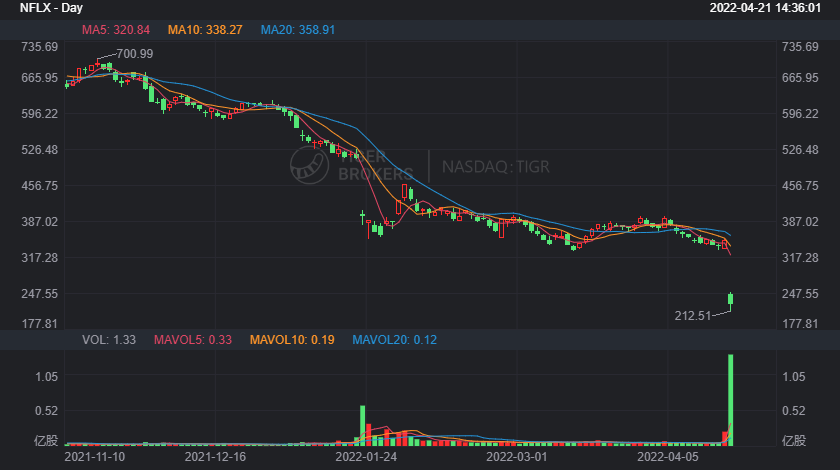This screenshot has width=840, height=470.
Task: Click the MAVOL20: 0.12 label
Action: tap(394, 340)
